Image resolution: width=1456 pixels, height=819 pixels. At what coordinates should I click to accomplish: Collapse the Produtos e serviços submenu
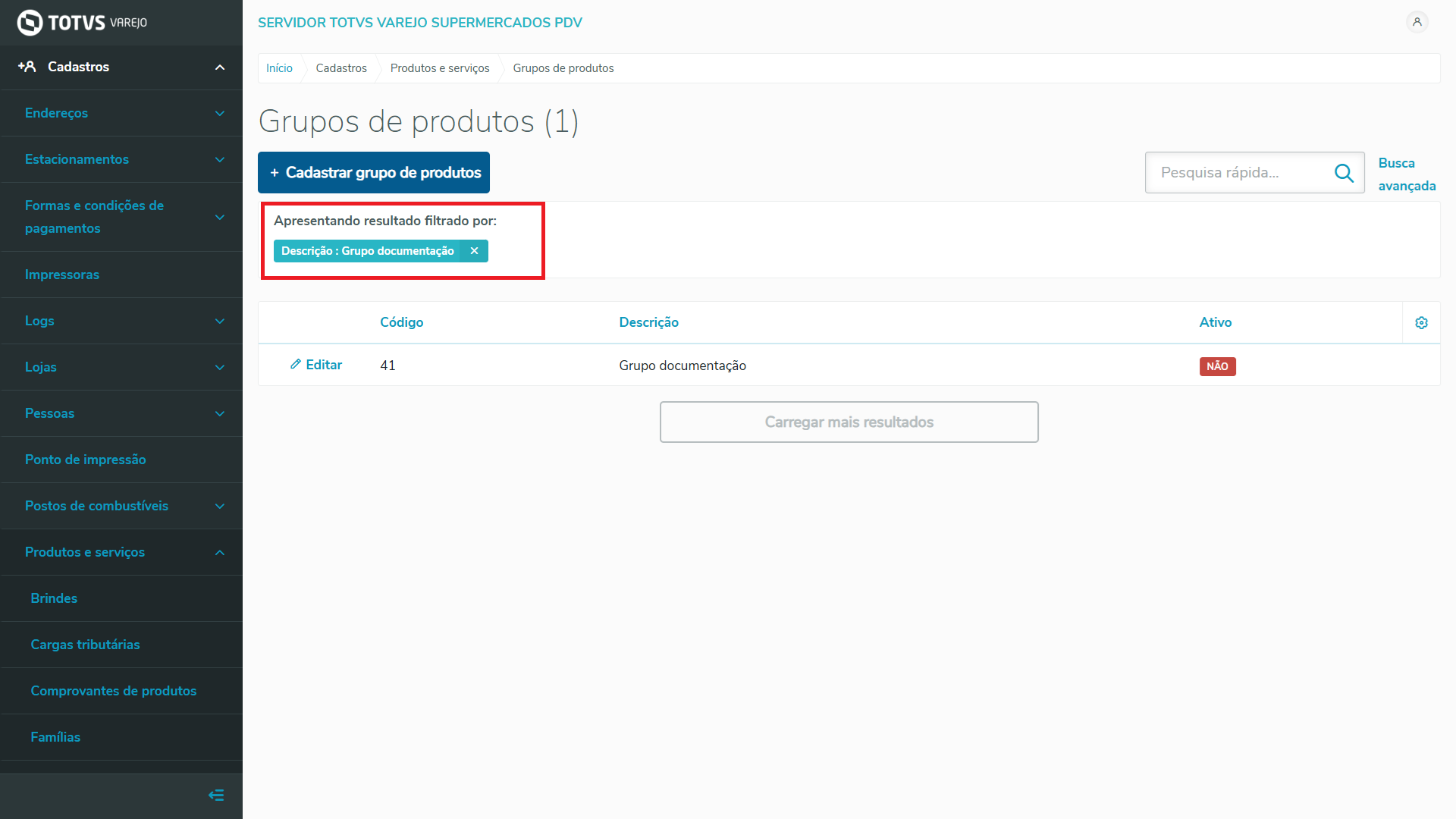pyautogui.click(x=219, y=553)
